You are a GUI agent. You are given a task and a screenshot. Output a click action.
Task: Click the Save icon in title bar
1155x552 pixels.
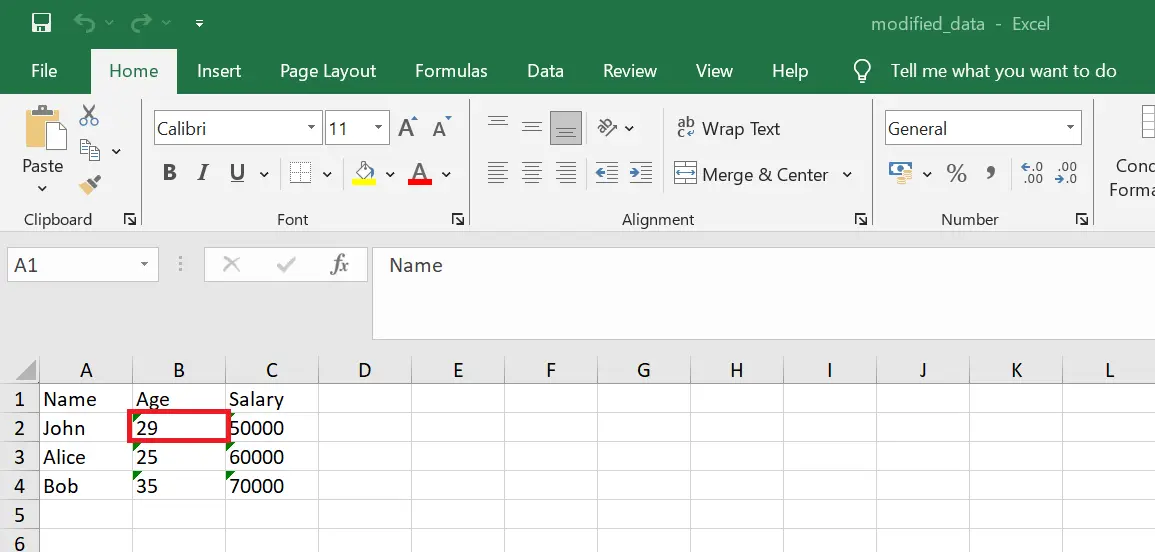point(41,23)
